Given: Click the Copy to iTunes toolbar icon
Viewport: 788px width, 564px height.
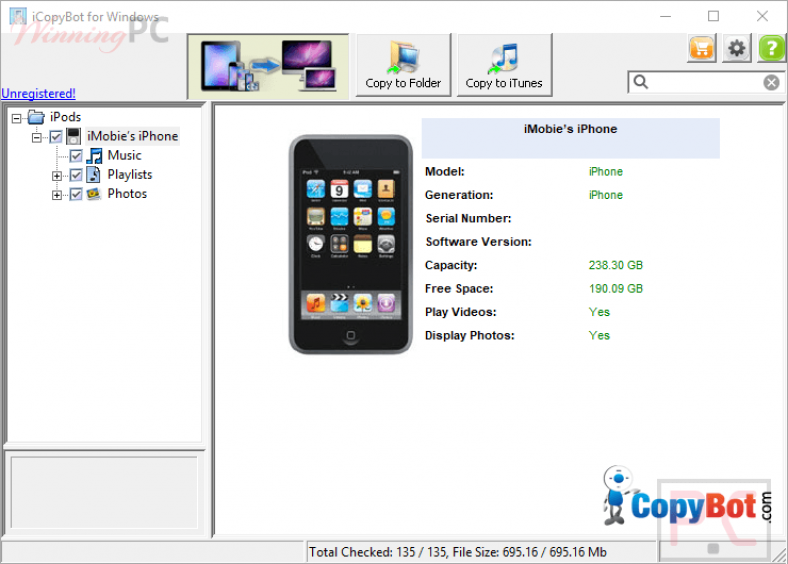Looking at the screenshot, I should pos(504,57).
